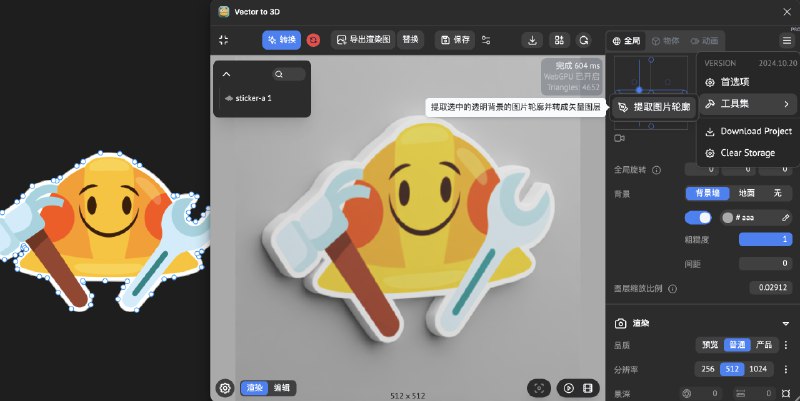Click the gray #aaa color swatch

728,218
